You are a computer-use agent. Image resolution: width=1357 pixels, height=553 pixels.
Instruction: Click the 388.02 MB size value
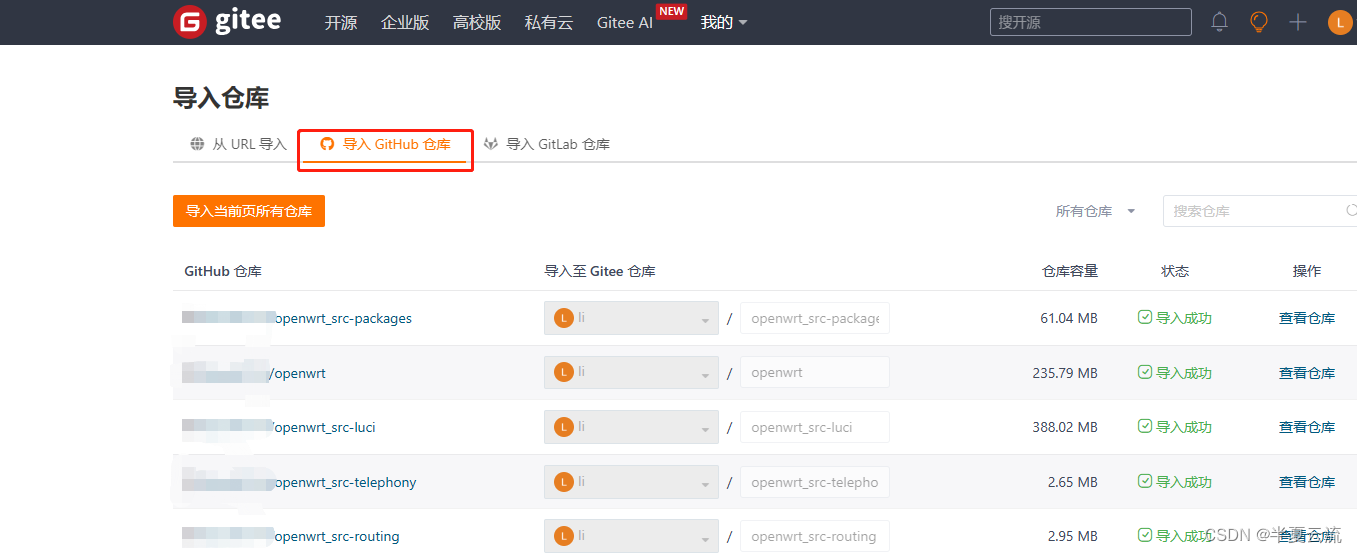point(1065,427)
